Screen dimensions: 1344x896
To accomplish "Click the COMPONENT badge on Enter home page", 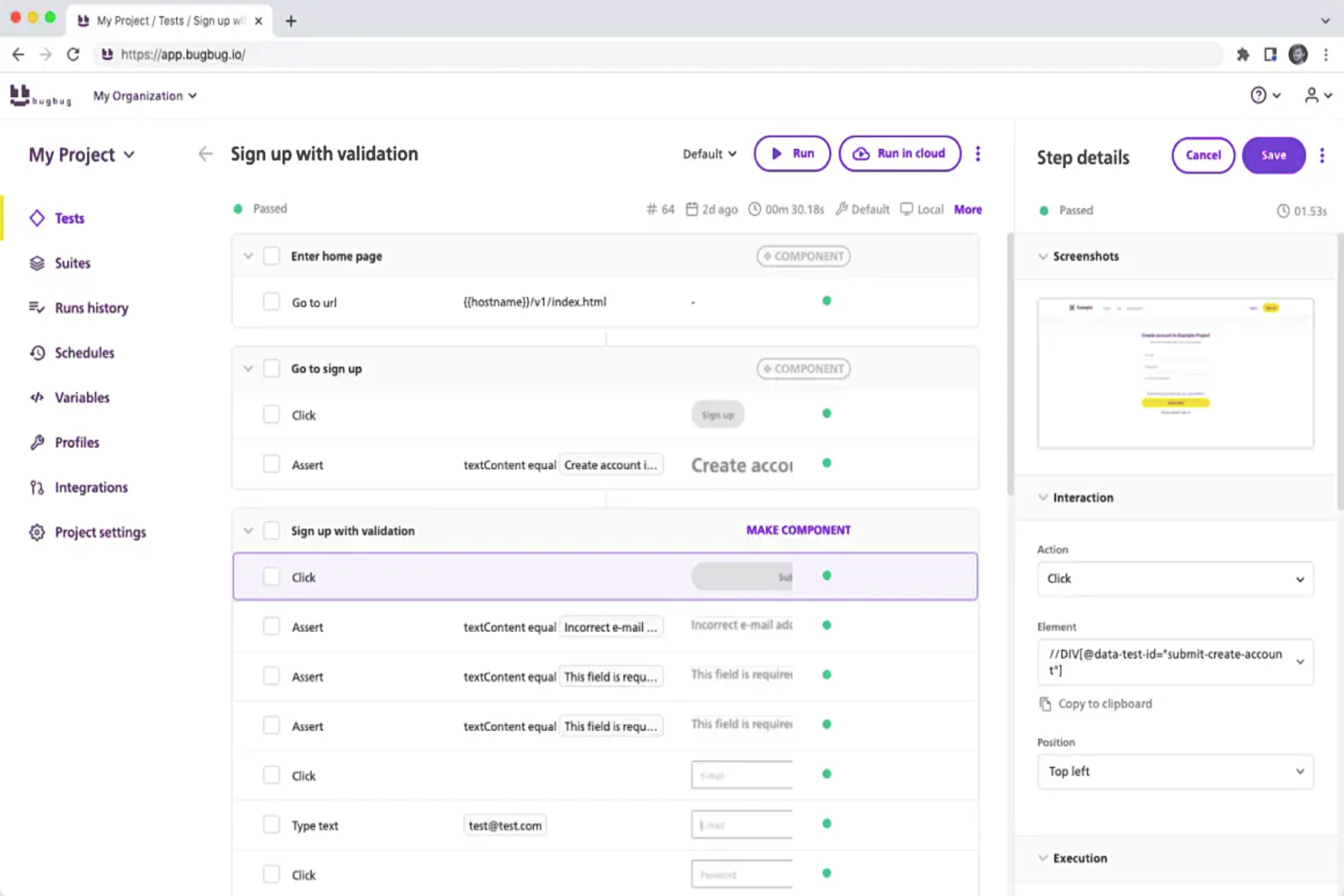I will (x=804, y=256).
